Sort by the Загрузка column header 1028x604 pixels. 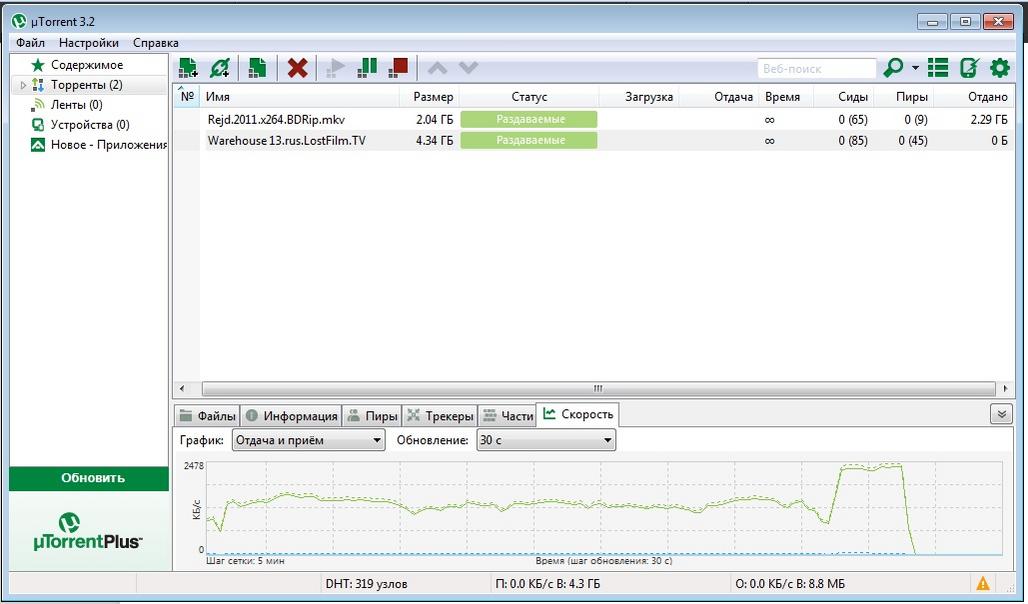[639, 96]
